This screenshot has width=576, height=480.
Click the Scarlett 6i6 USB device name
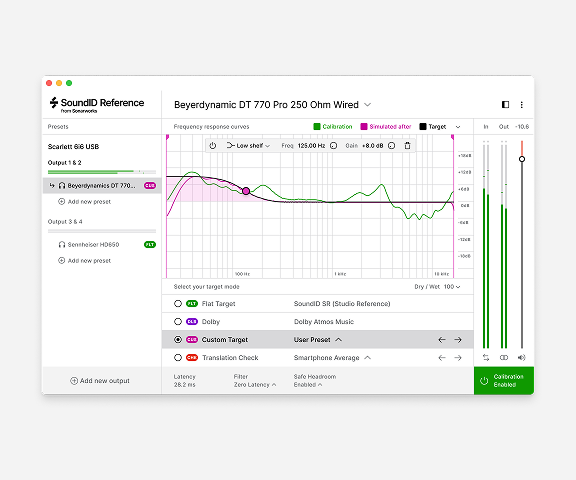pos(73,147)
